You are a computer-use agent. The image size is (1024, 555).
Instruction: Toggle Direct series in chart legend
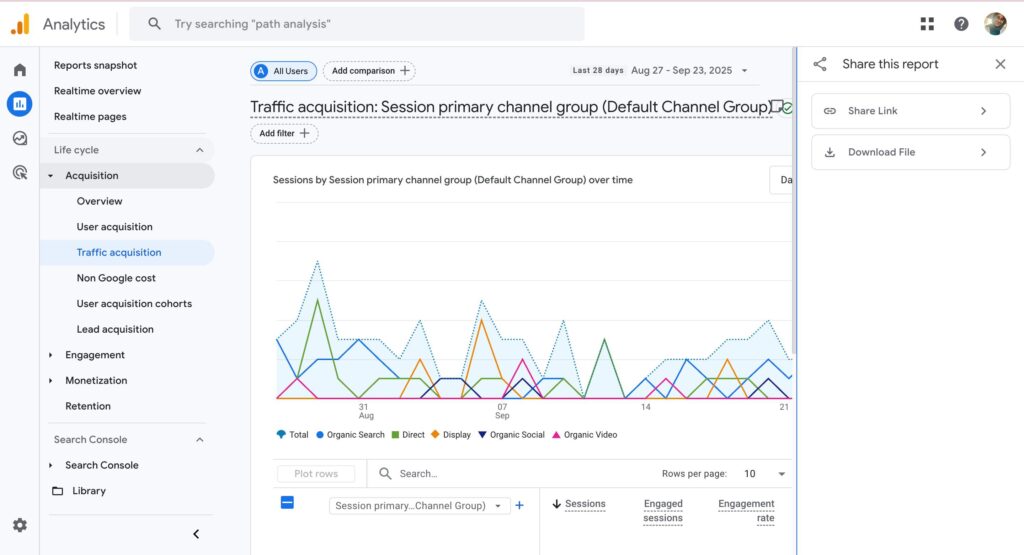click(408, 435)
